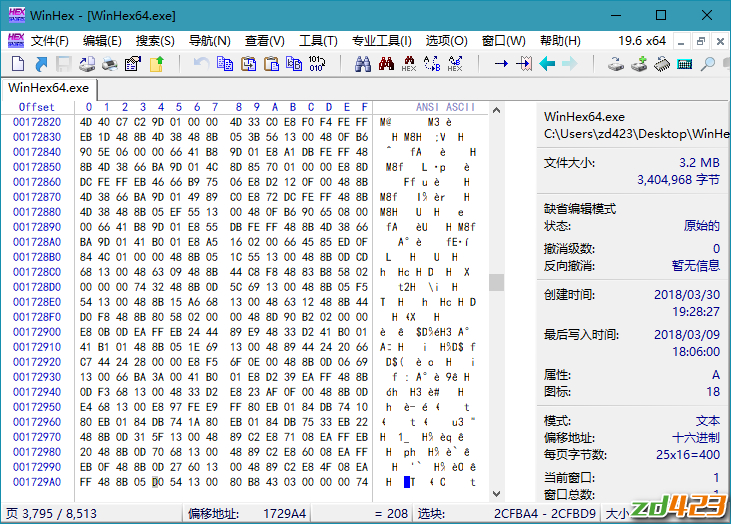731x524 pixels.
Task: Open the 查看(V) menu
Action: click(x=265, y=41)
